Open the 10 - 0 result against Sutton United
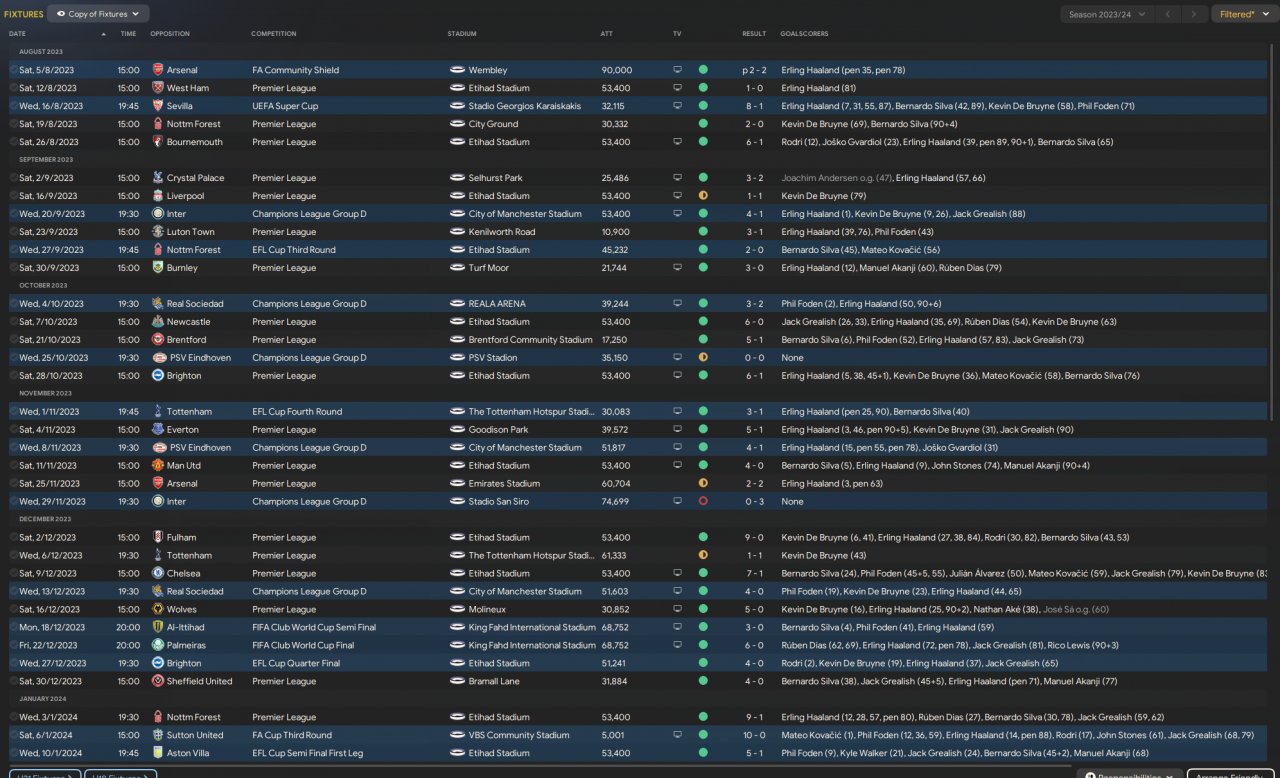The height and width of the screenshot is (778, 1280). [x=754, y=736]
